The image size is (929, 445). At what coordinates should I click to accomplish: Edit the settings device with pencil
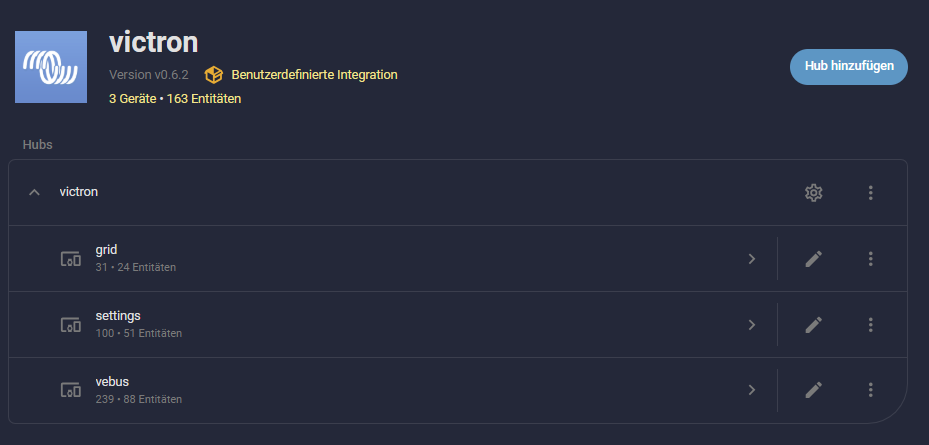(814, 325)
